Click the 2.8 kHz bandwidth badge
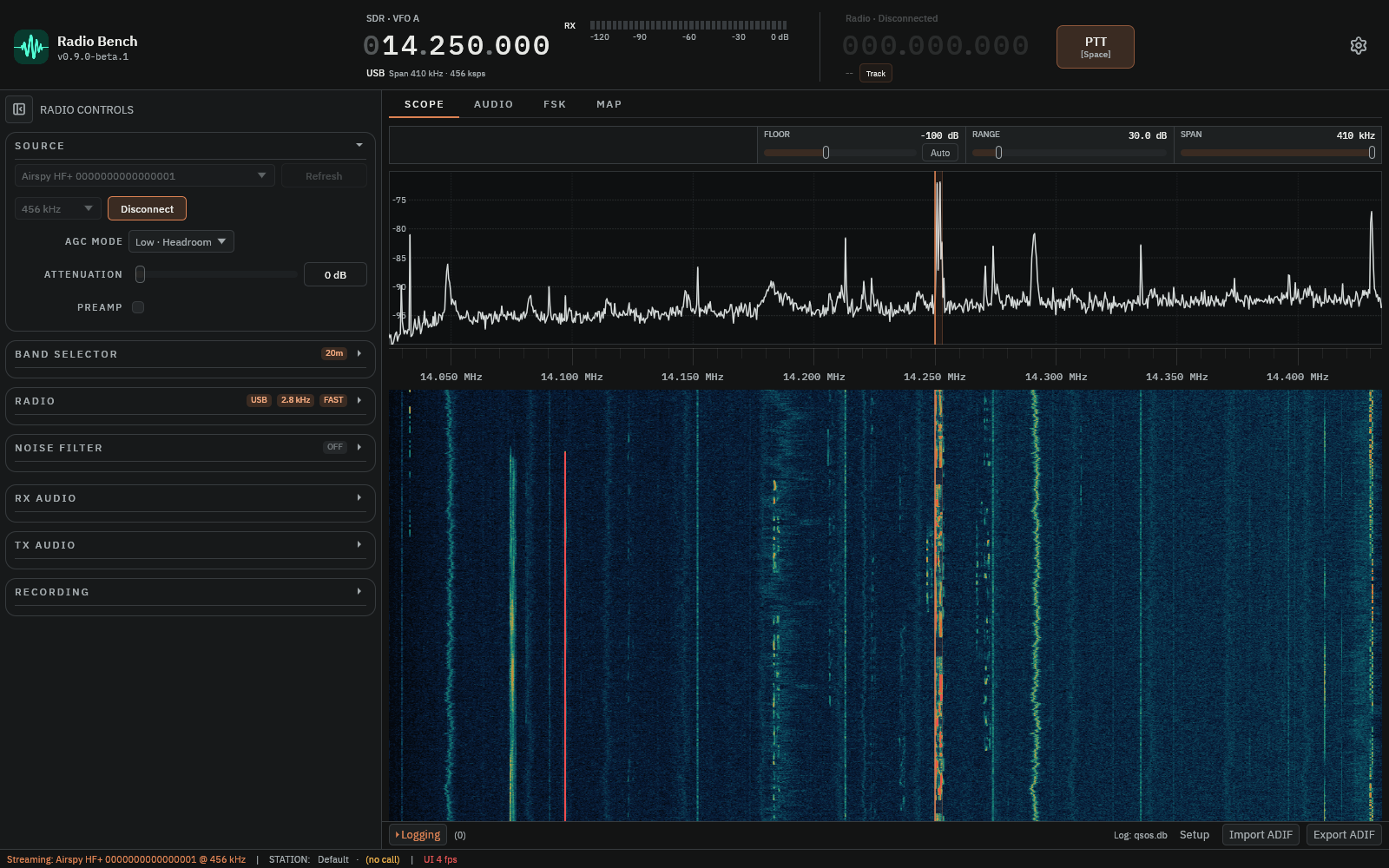The width and height of the screenshot is (1389, 868). click(x=296, y=400)
